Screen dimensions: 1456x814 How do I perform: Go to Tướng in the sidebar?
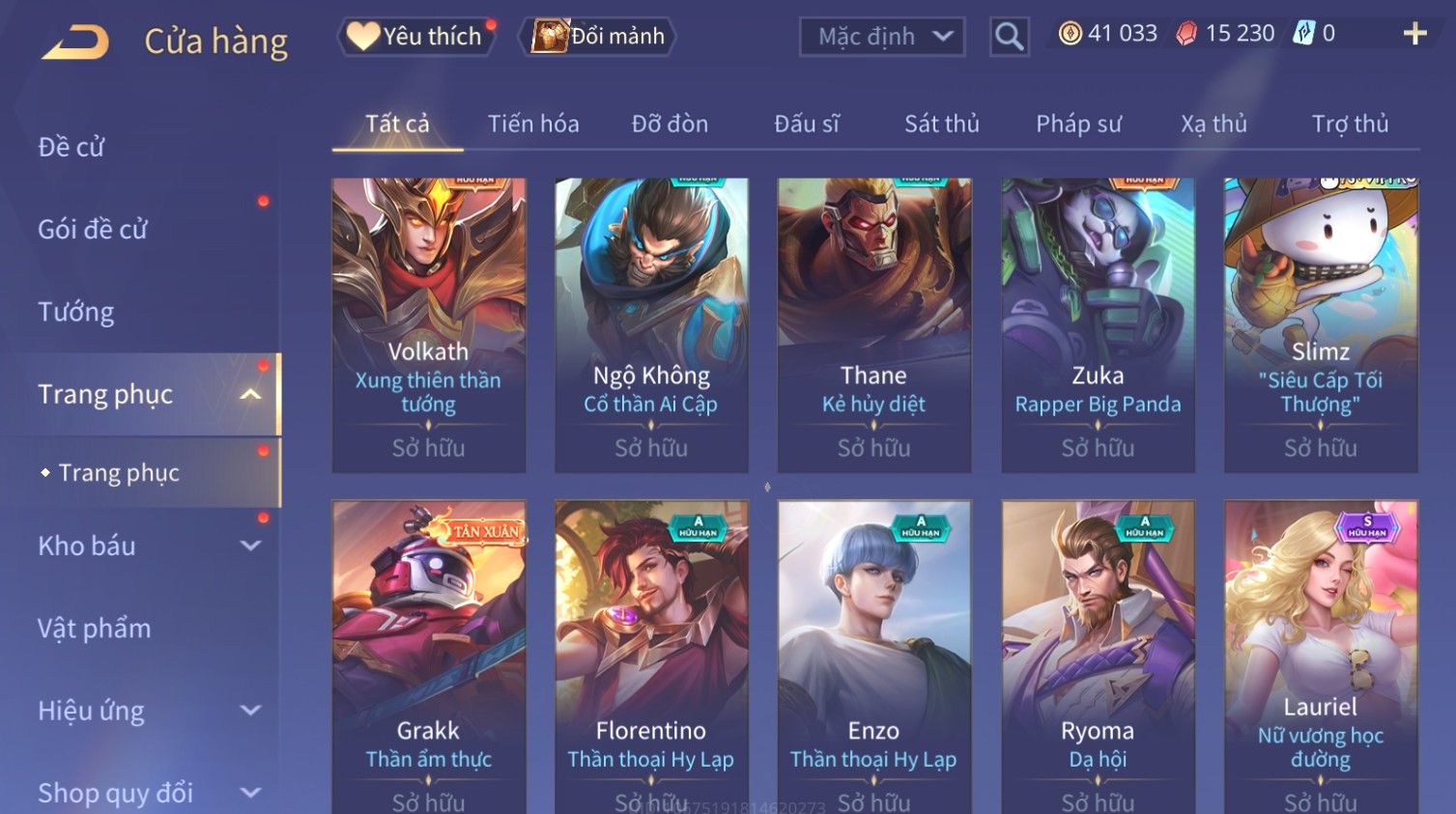click(x=76, y=312)
